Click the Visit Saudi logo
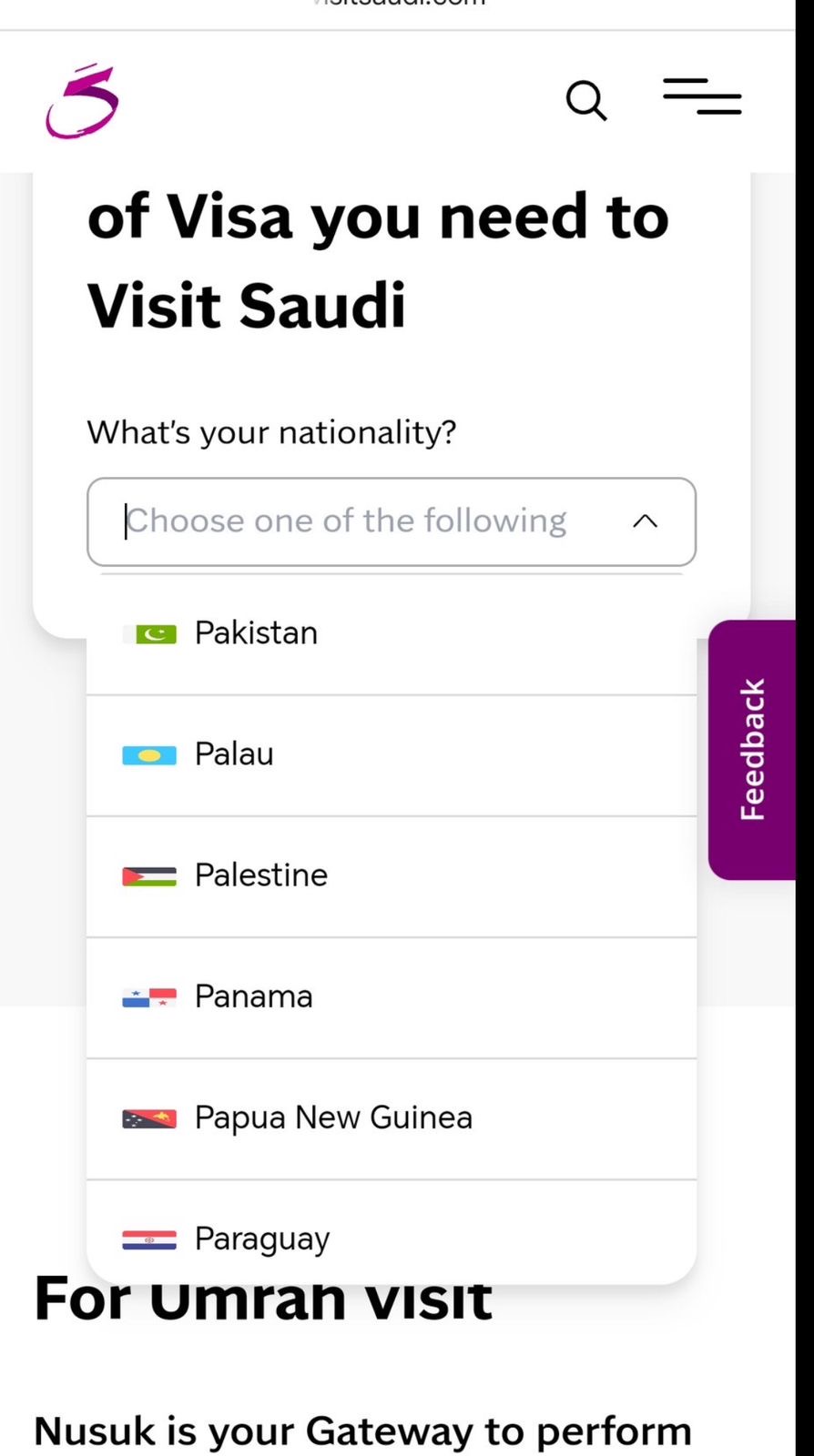 point(82,101)
